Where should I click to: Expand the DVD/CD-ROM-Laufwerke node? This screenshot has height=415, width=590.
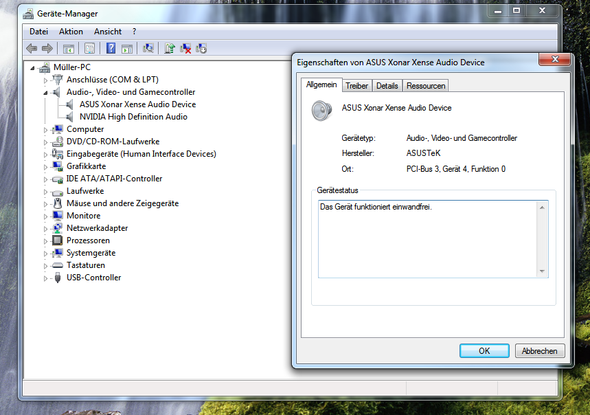[46, 142]
